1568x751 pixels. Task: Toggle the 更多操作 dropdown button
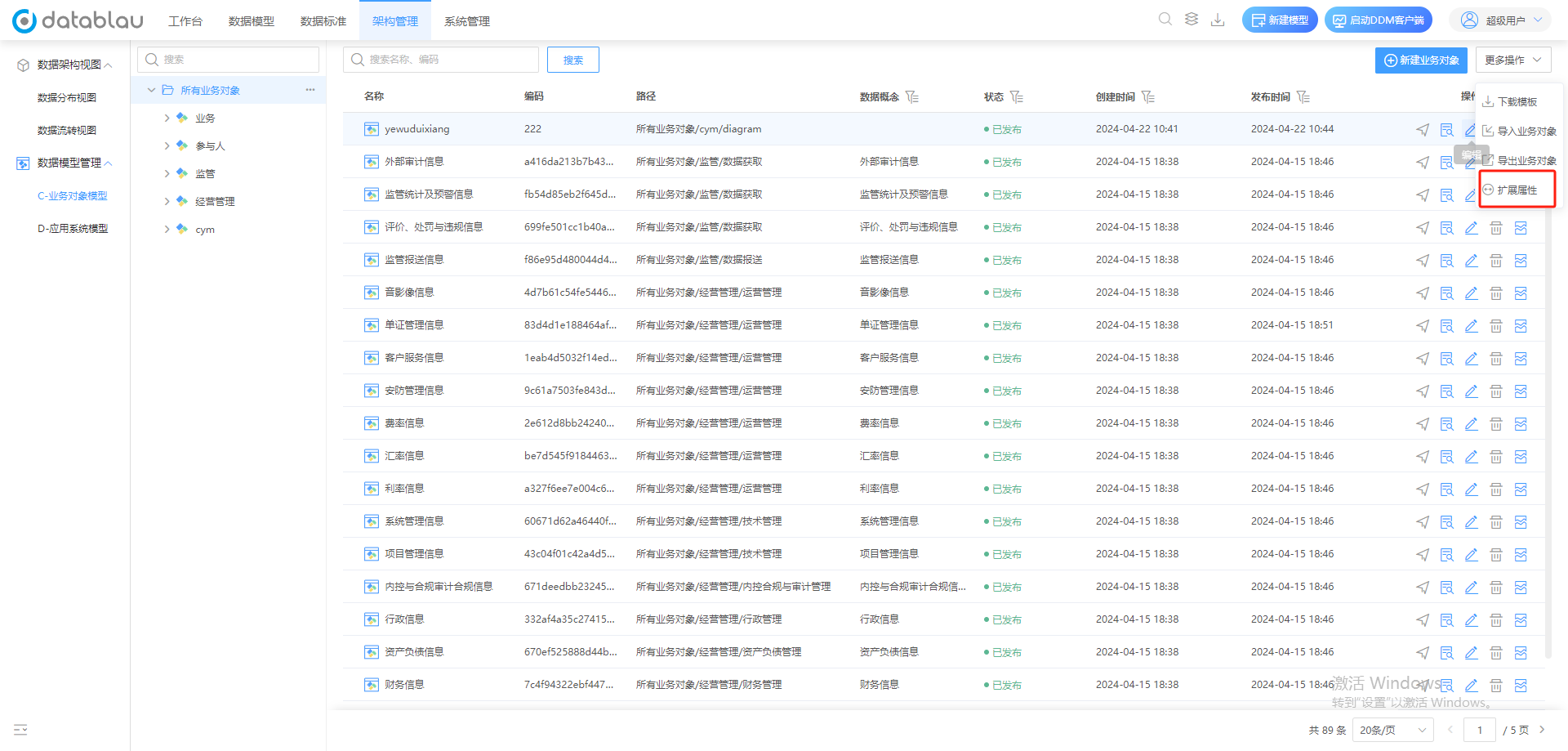(1513, 60)
